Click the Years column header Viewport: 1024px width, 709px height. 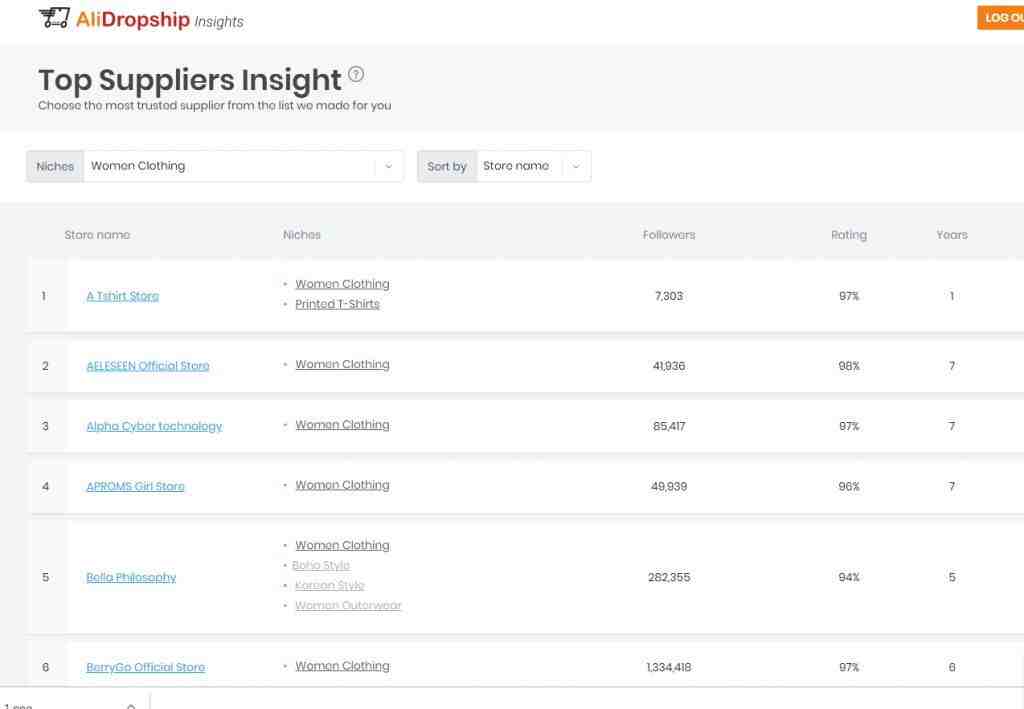[952, 235]
